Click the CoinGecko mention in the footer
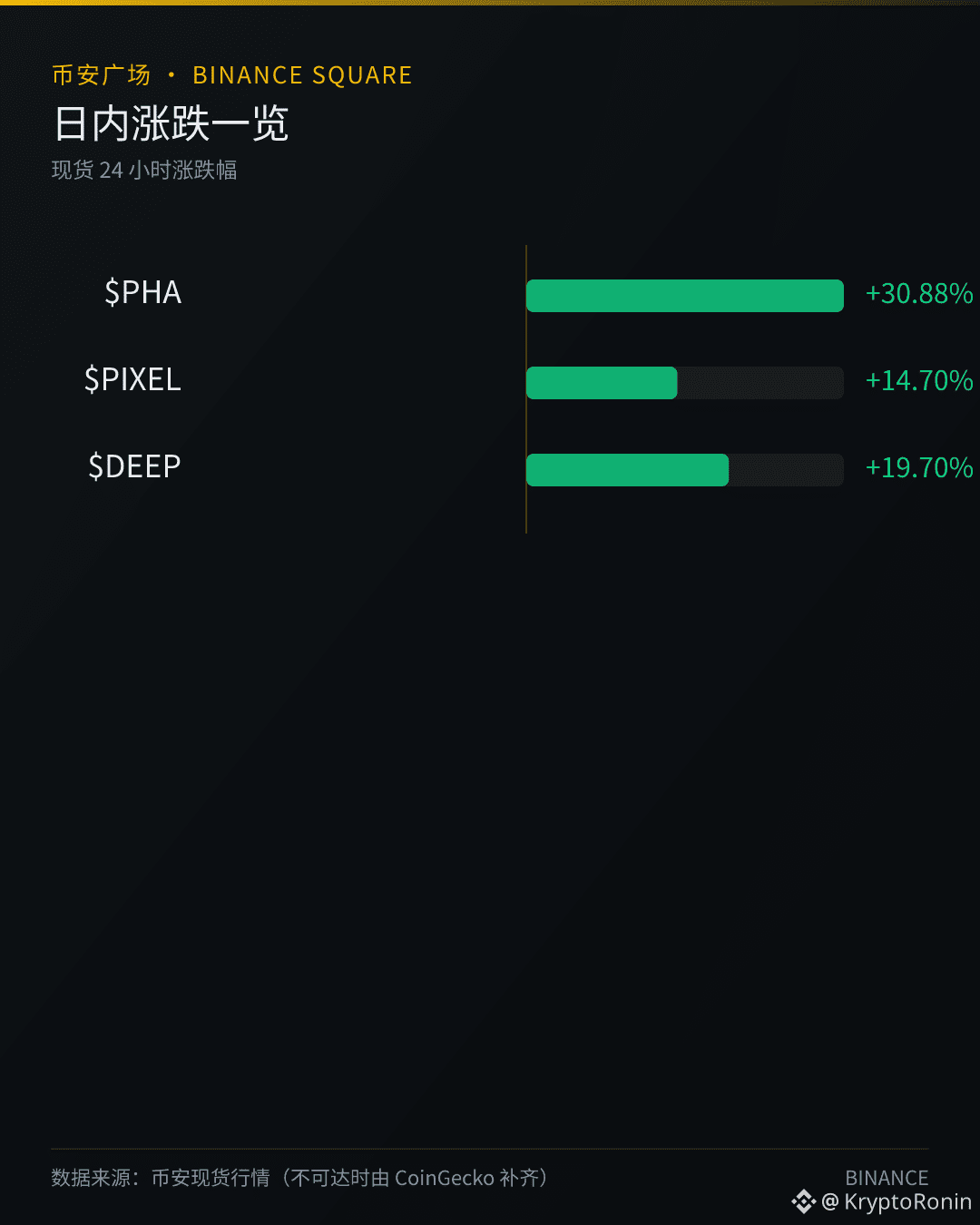 click(x=445, y=1178)
